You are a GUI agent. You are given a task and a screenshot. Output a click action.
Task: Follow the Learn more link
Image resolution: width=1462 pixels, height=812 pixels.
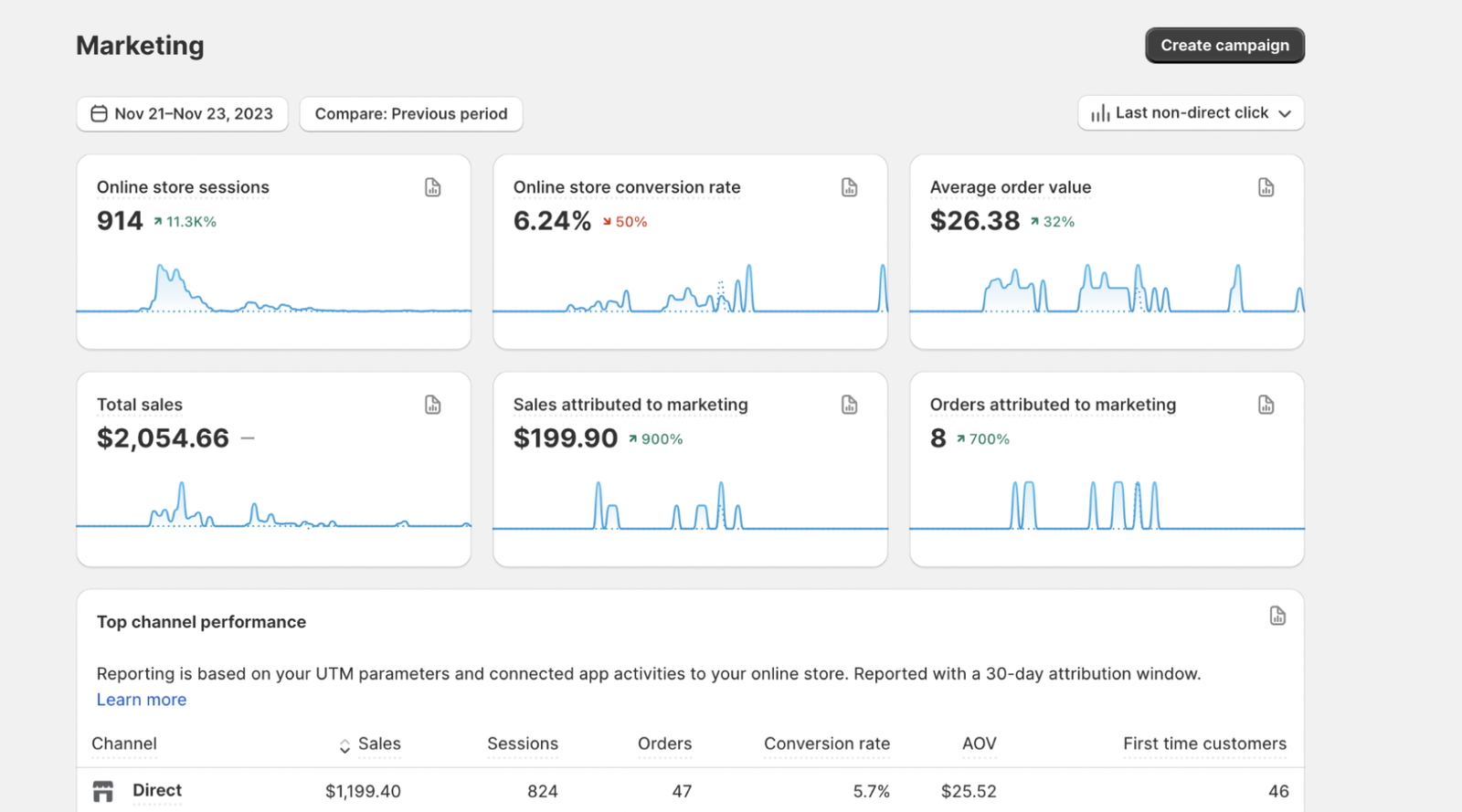[142, 700]
